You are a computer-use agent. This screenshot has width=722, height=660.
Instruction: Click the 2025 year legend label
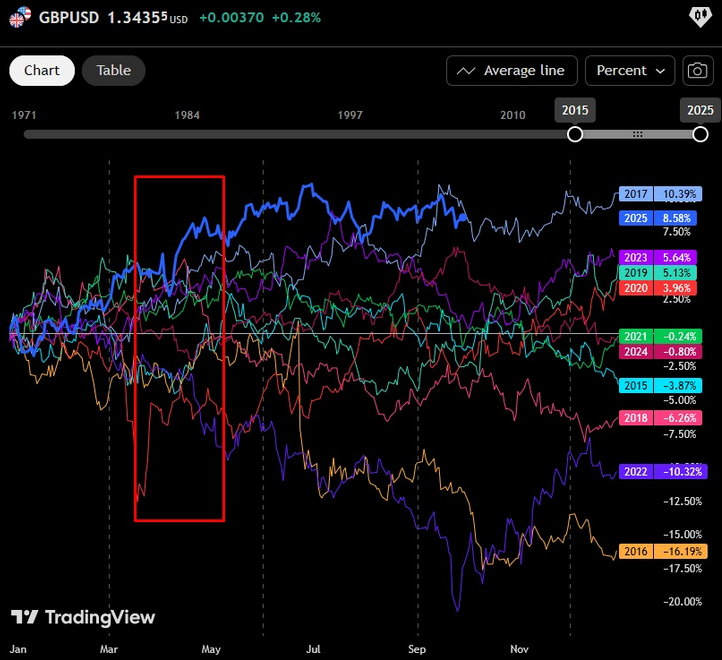pyautogui.click(x=636, y=218)
